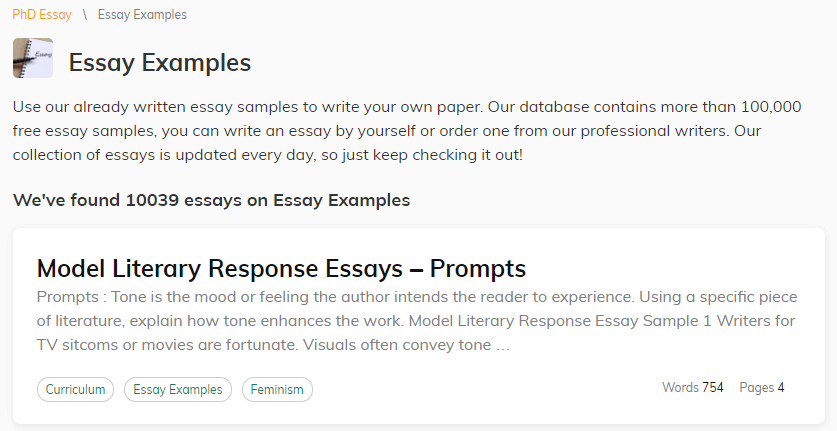Click the notebook and pen essay icon
The height and width of the screenshot is (431, 837).
(33, 58)
